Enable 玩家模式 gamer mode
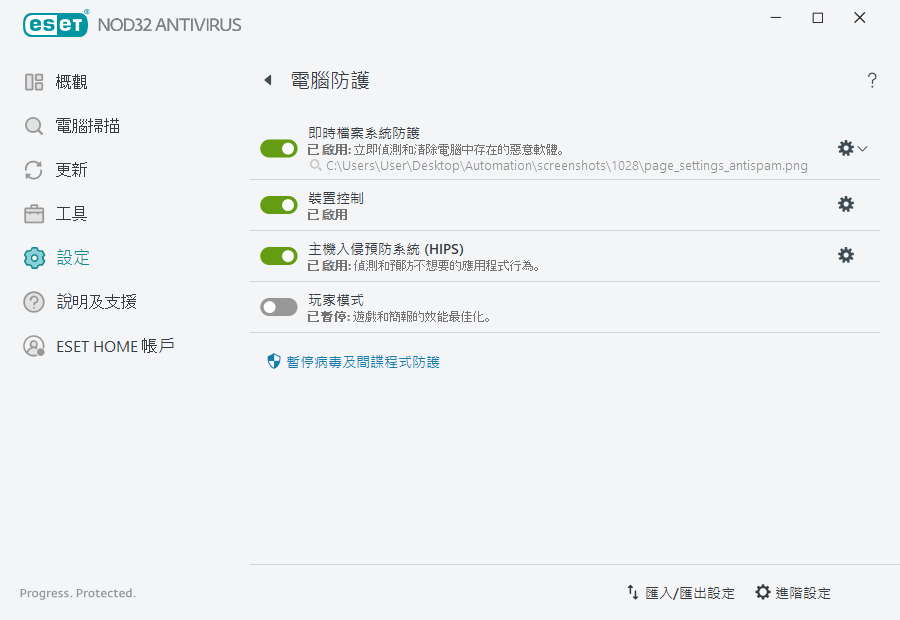The image size is (900, 620). [278, 306]
